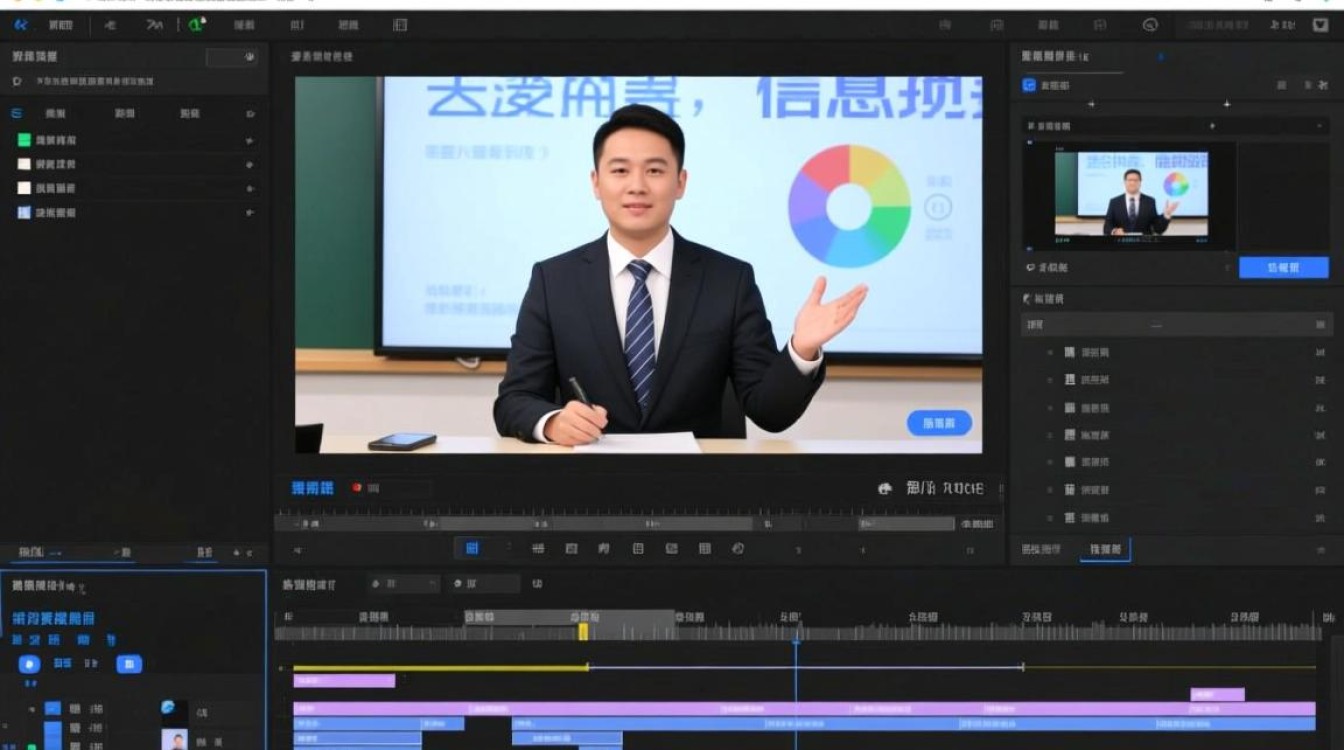Click the blue rounded button over the preview
The width and height of the screenshot is (1344, 750).
pyautogui.click(x=939, y=423)
